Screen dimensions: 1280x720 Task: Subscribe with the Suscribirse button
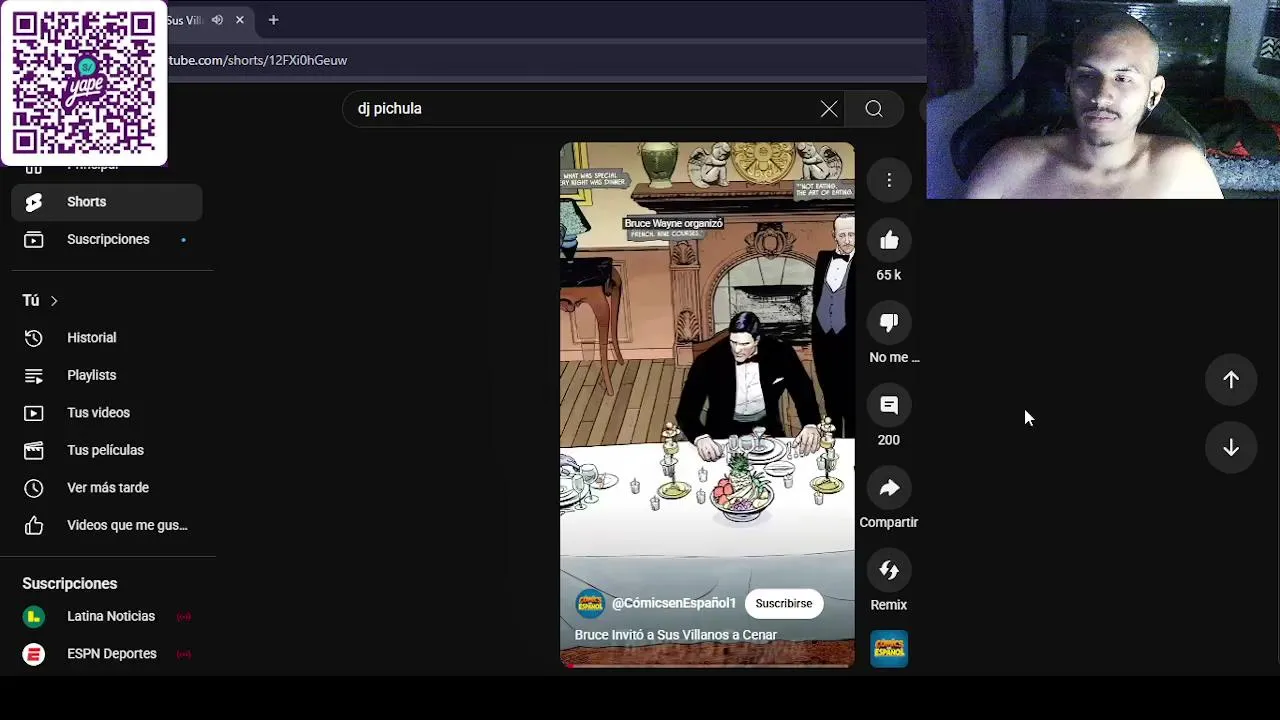pos(784,604)
